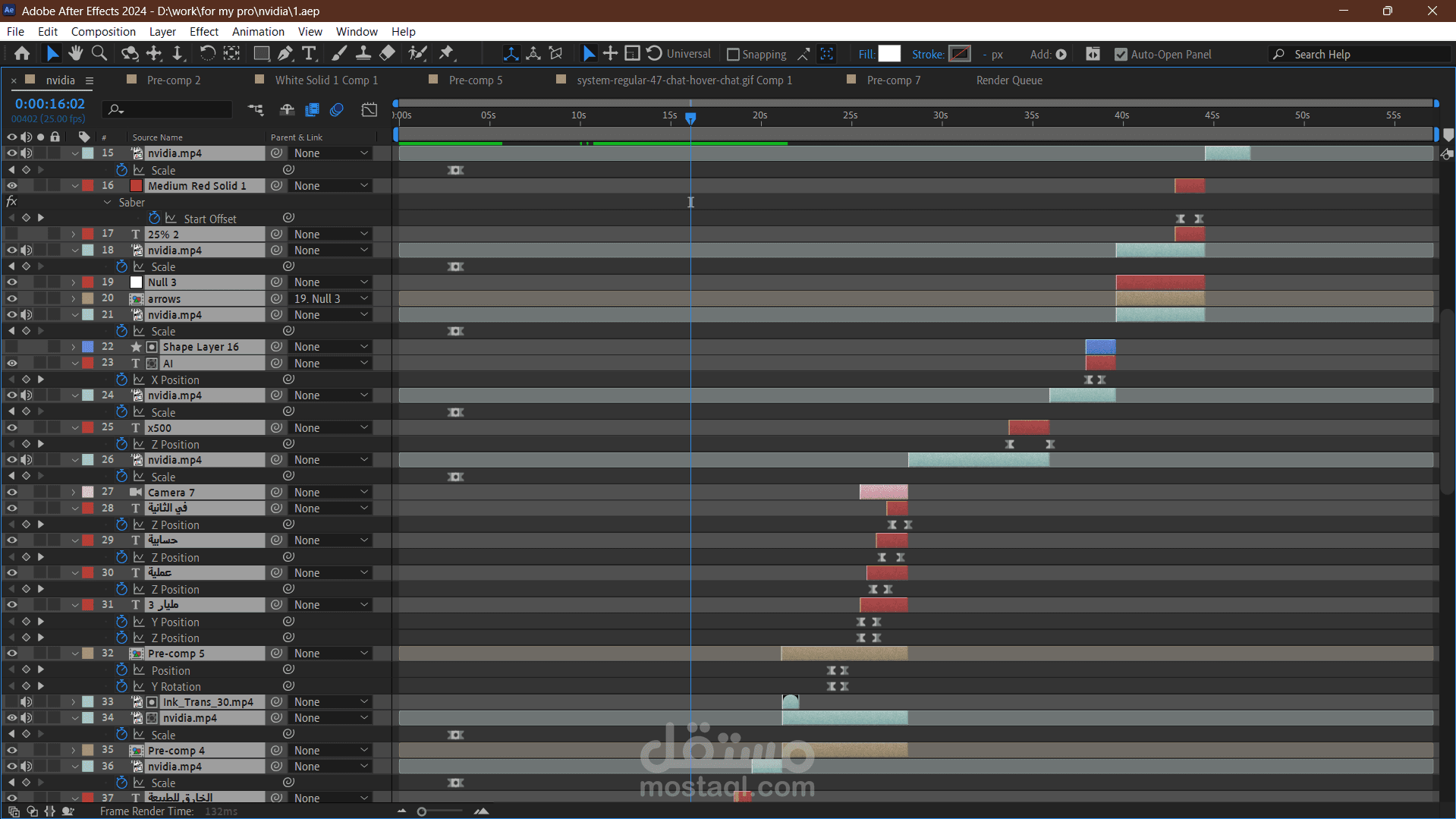Viewport: 1456px width, 819px height.
Task: Expand the Null 3 layer properties
Action: [x=74, y=282]
